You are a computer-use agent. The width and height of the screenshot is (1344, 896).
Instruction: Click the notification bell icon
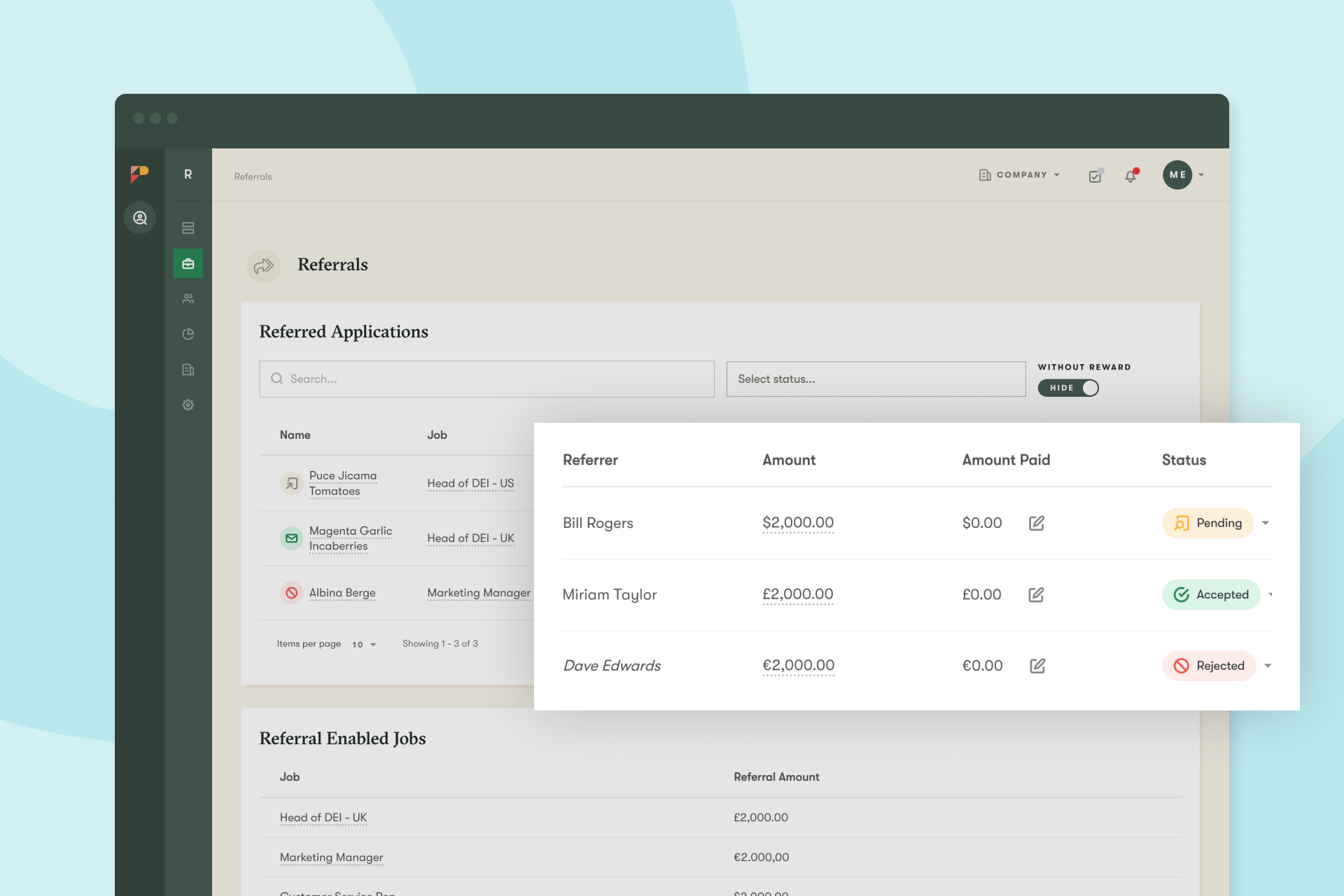click(x=1130, y=176)
